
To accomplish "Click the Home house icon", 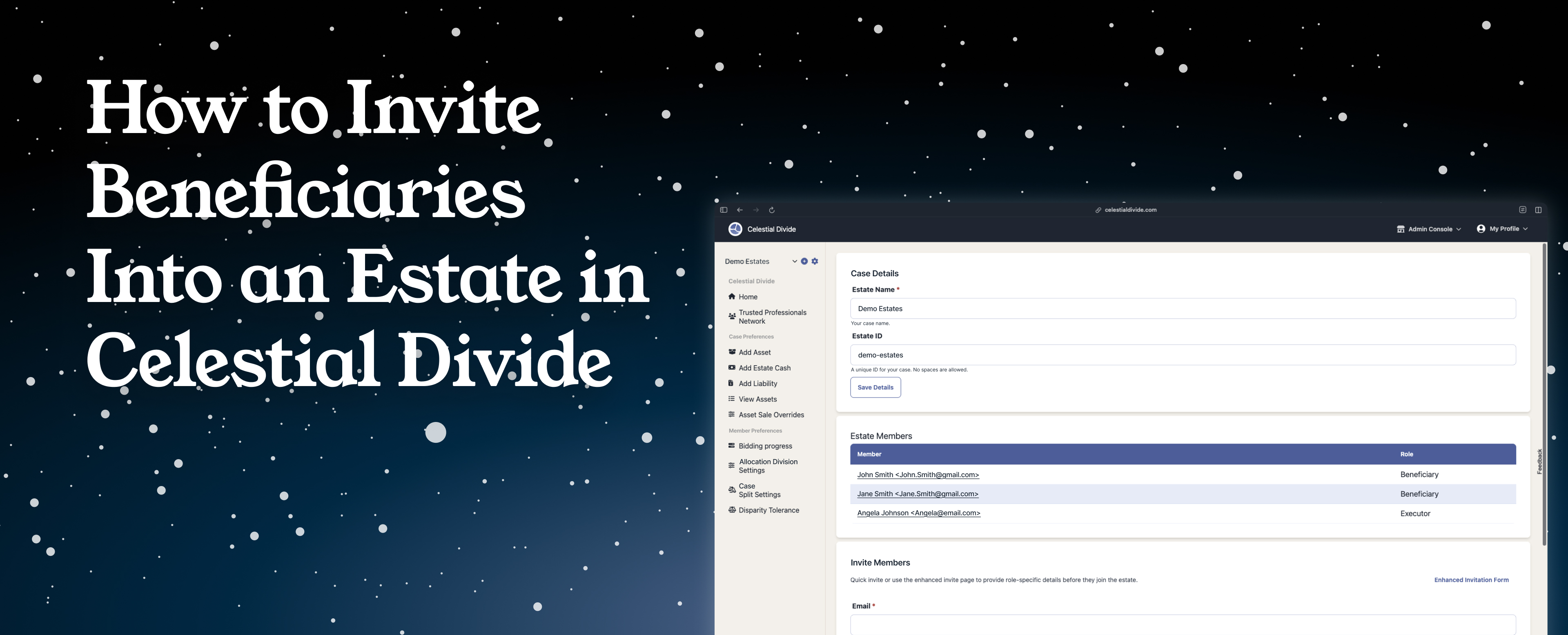I will [732, 296].
